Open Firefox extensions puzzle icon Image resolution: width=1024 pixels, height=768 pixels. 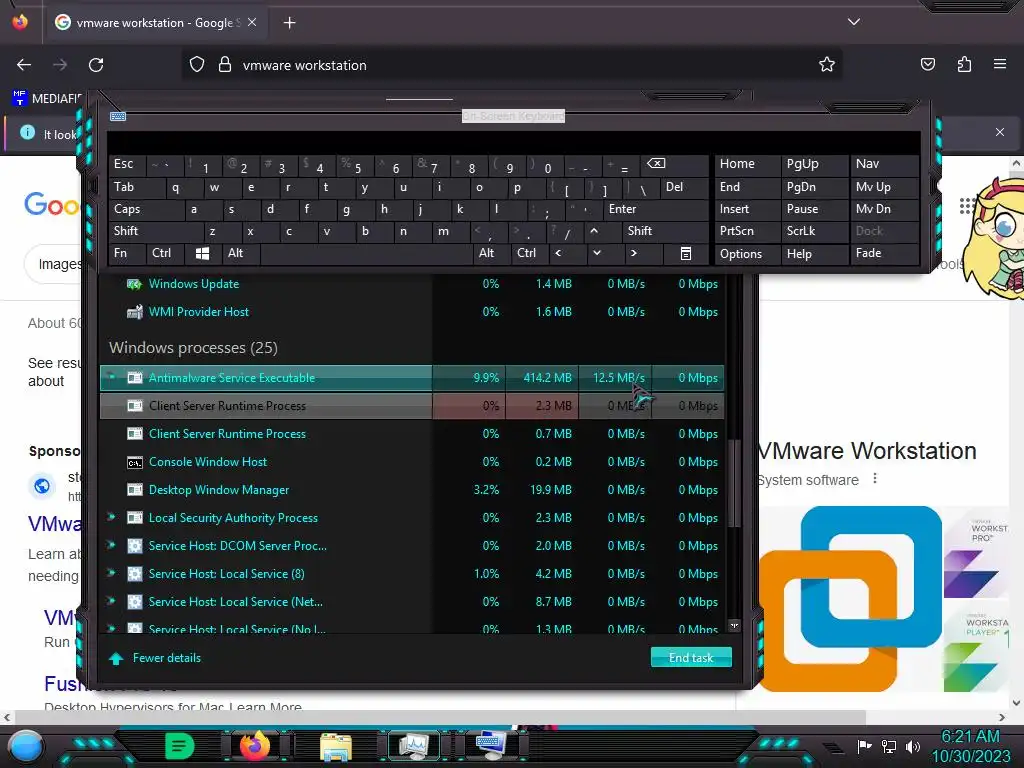pos(964,64)
